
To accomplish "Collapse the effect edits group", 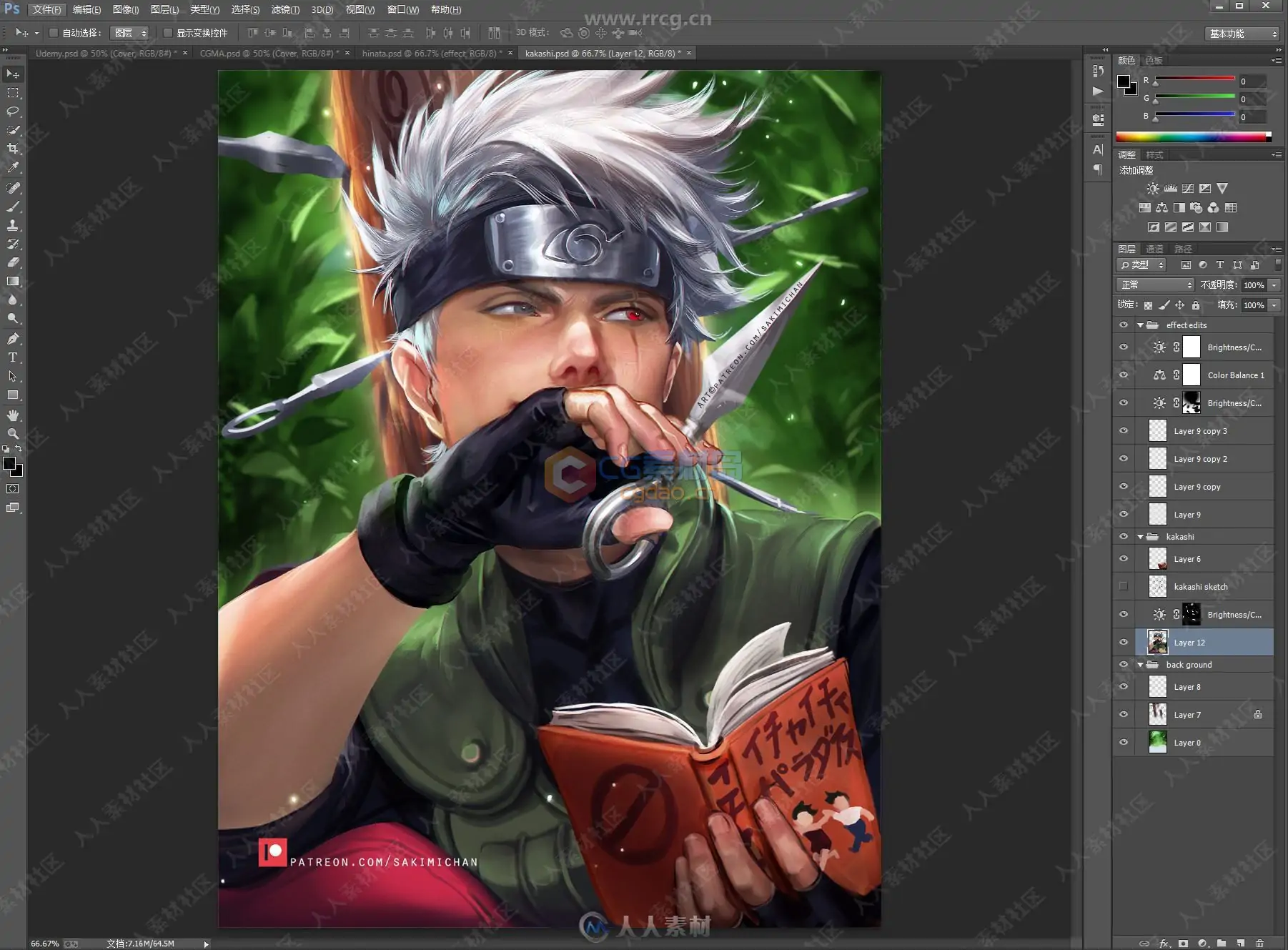I will (x=1140, y=325).
